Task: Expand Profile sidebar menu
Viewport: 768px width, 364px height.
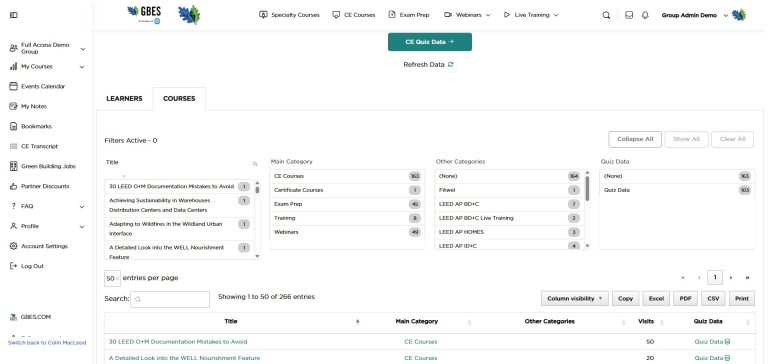Action: (82, 227)
